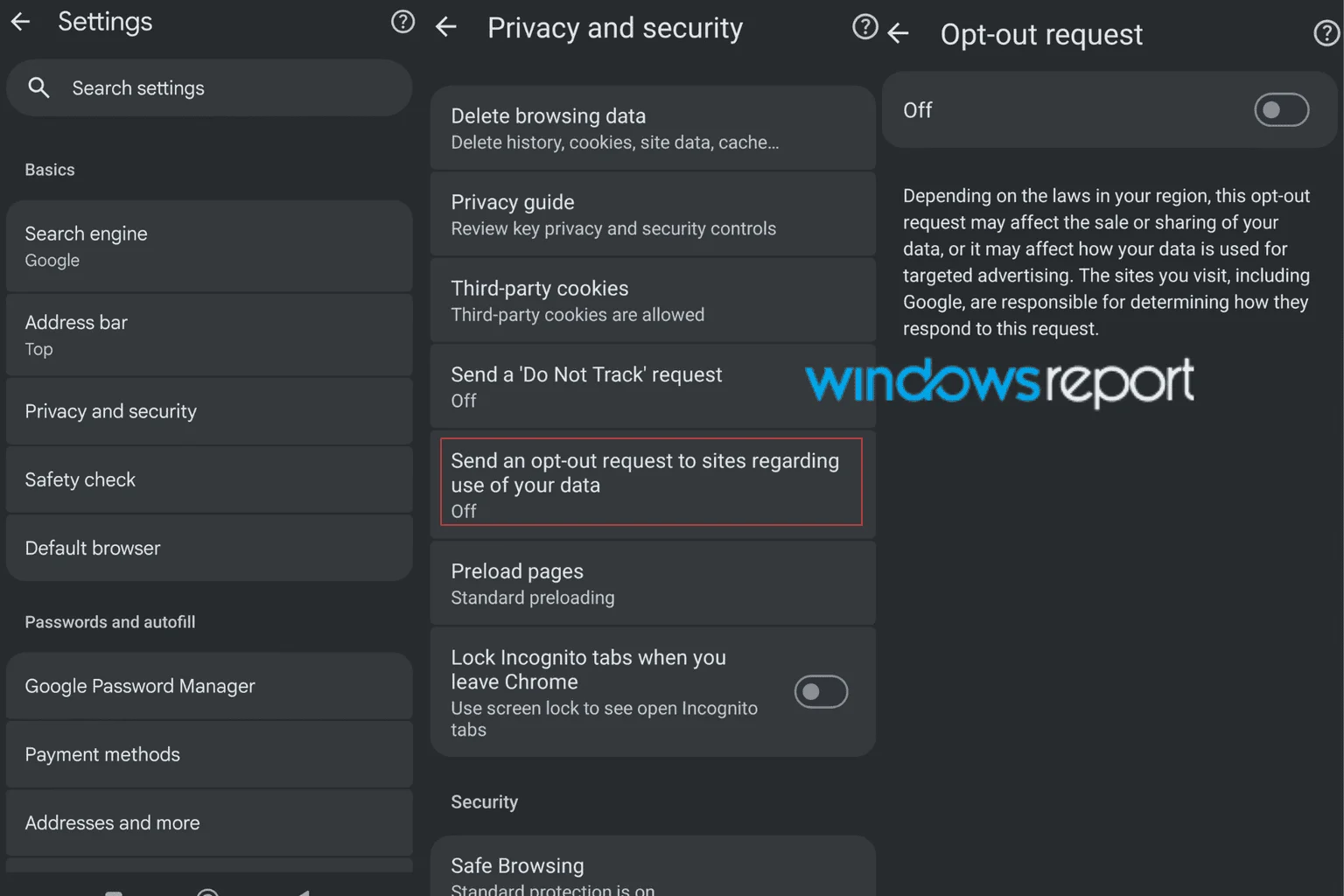Open Send an opt-out request option
Viewport: 1344px width, 896px height.
tap(653, 484)
